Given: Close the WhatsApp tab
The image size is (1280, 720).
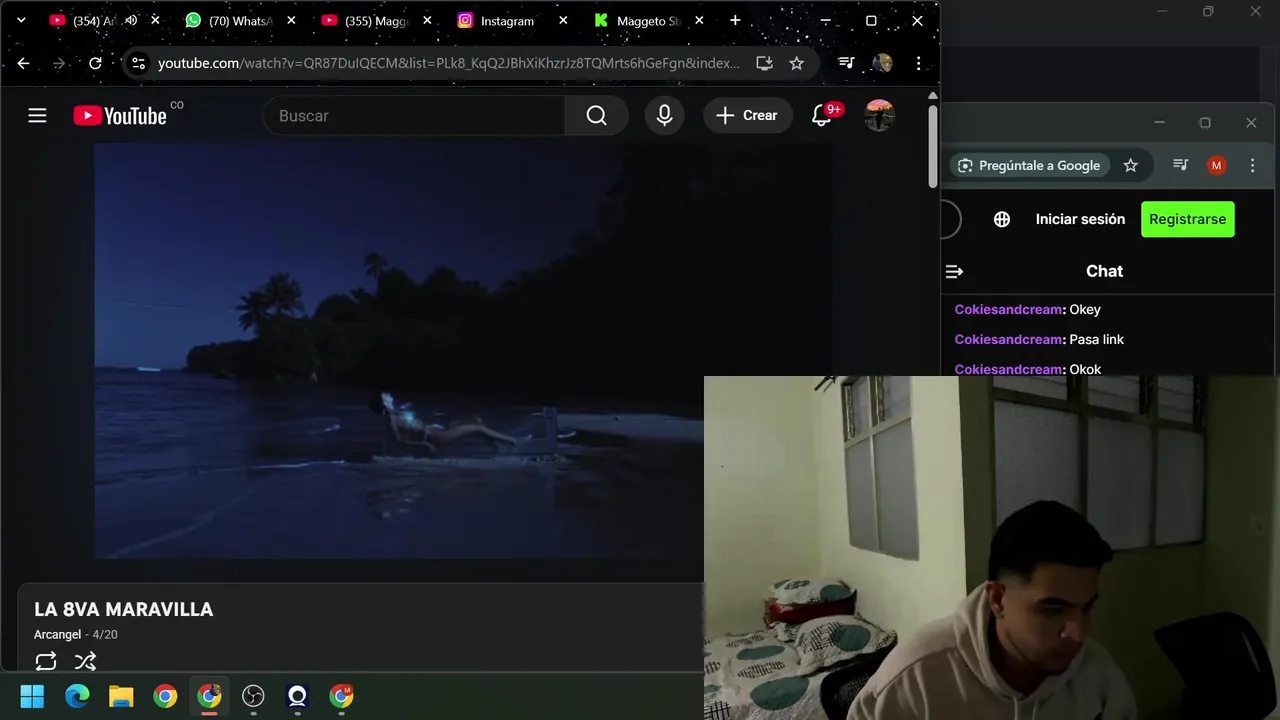Looking at the screenshot, I should point(291,20).
